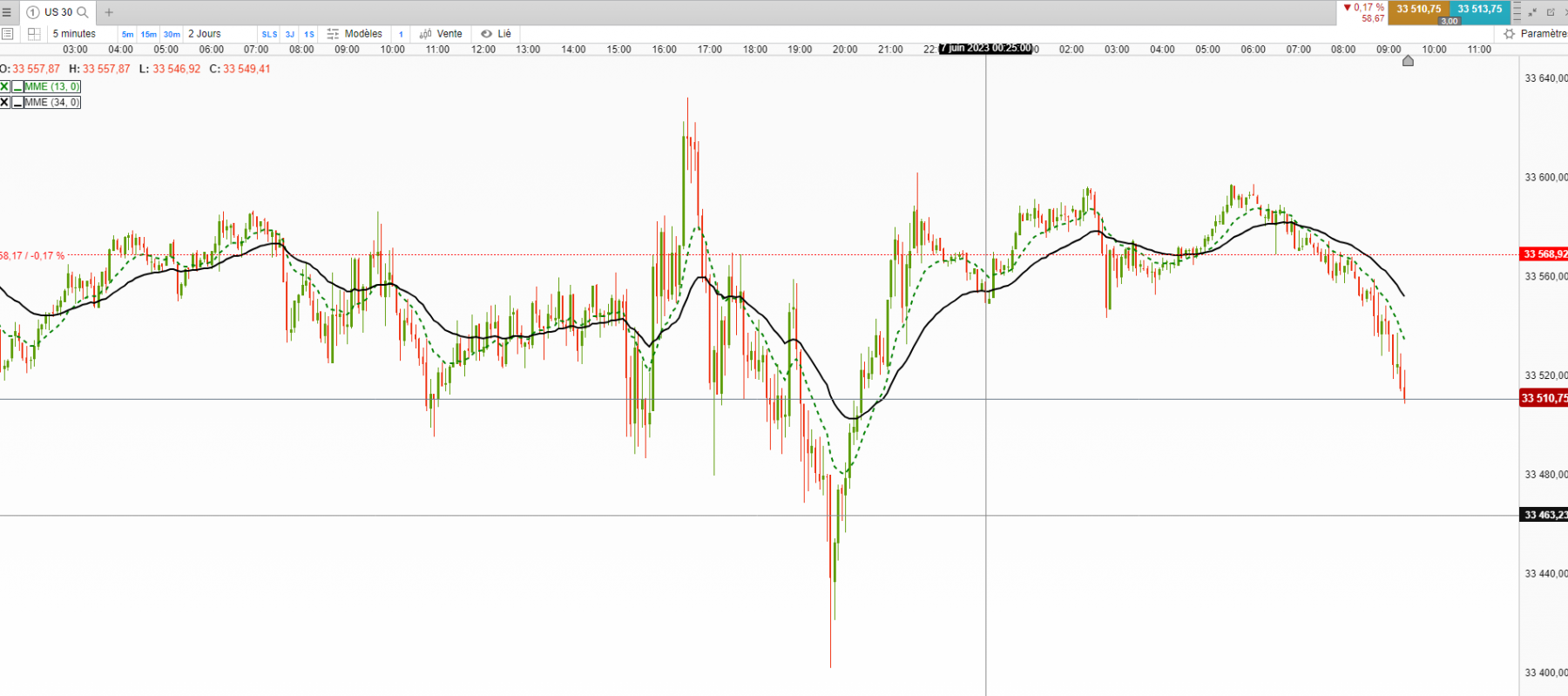
Task: Click the Close value 33 549,41
Action: 247,69
